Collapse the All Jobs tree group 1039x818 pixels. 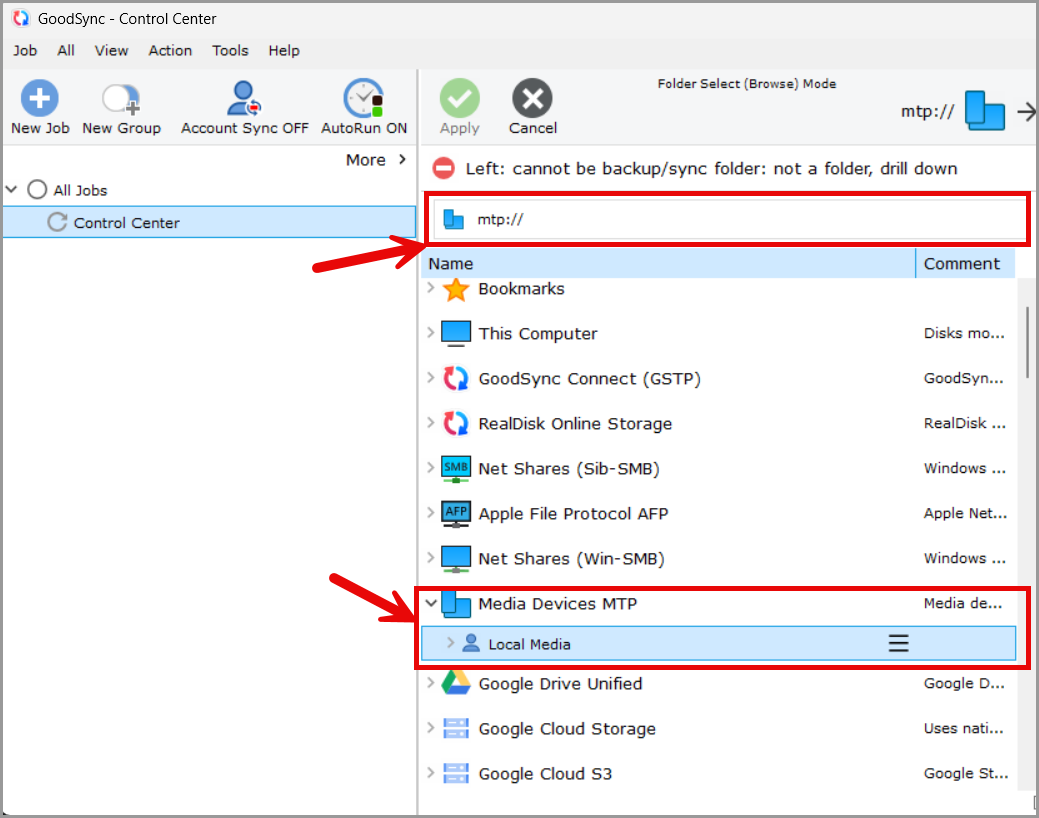click(x=11, y=189)
